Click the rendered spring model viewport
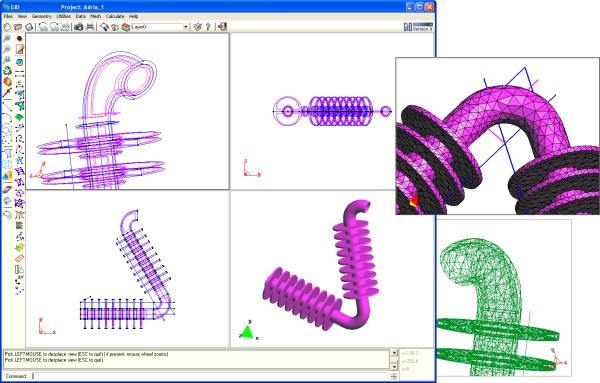This screenshot has height=383, width=600. [x=332, y=269]
